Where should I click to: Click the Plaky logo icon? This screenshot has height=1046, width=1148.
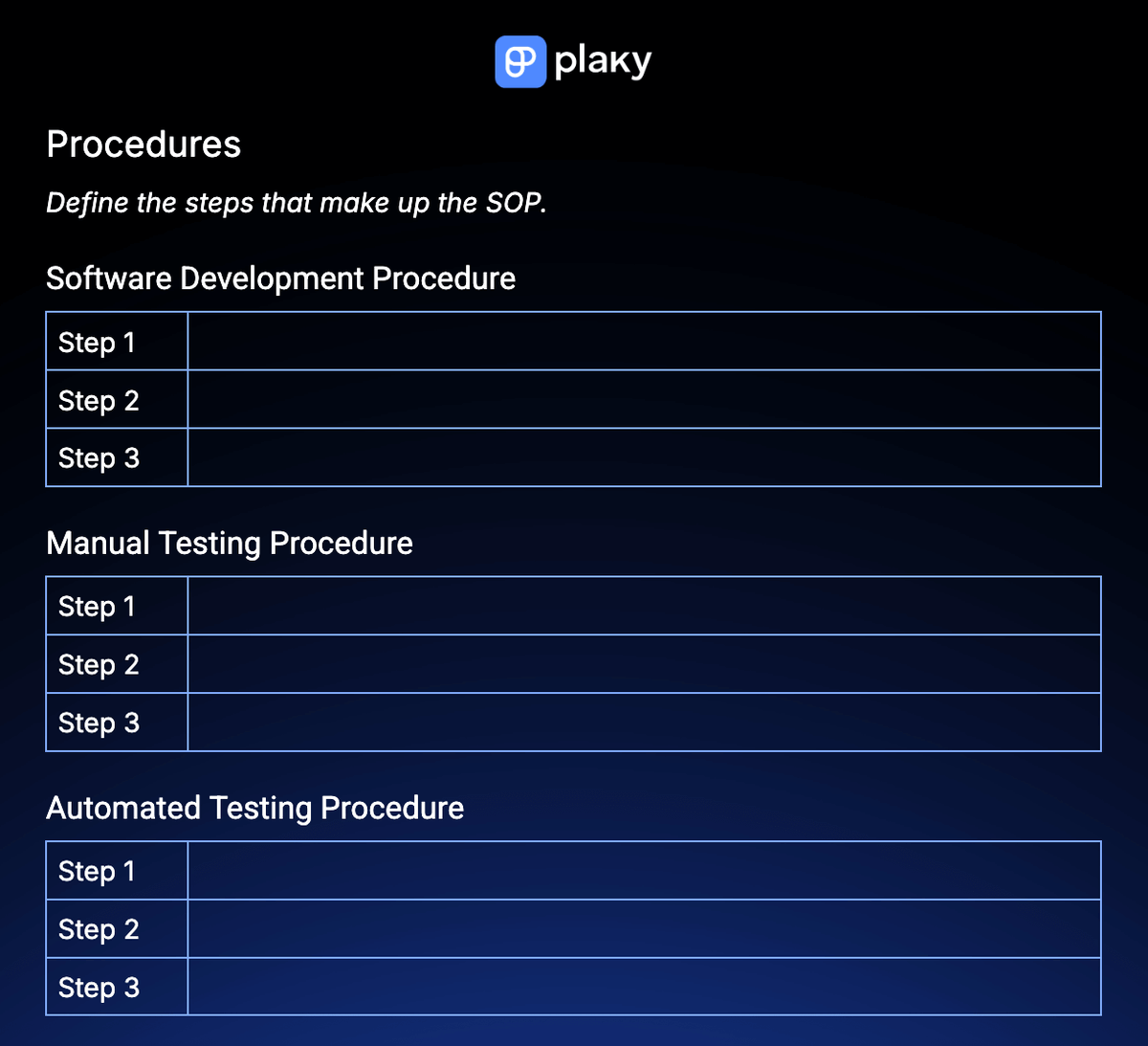coord(520,62)
